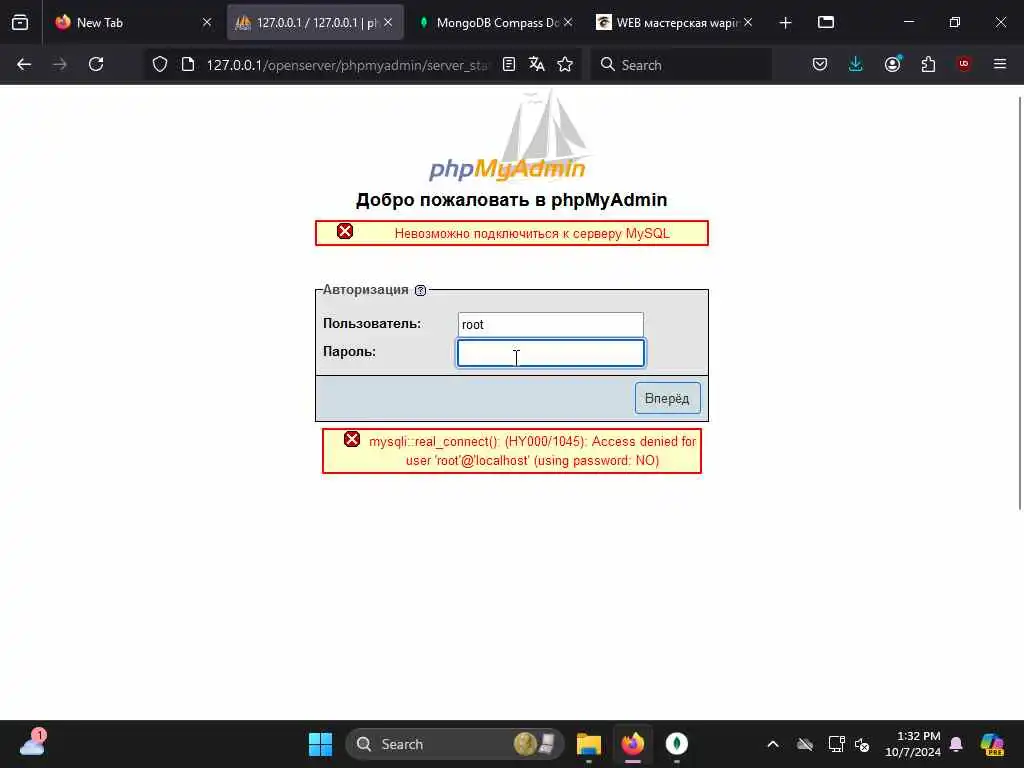Screen dimensions: 1024x768
Task: Click the Firefox taskbar icon
Action: coord(633,744)
